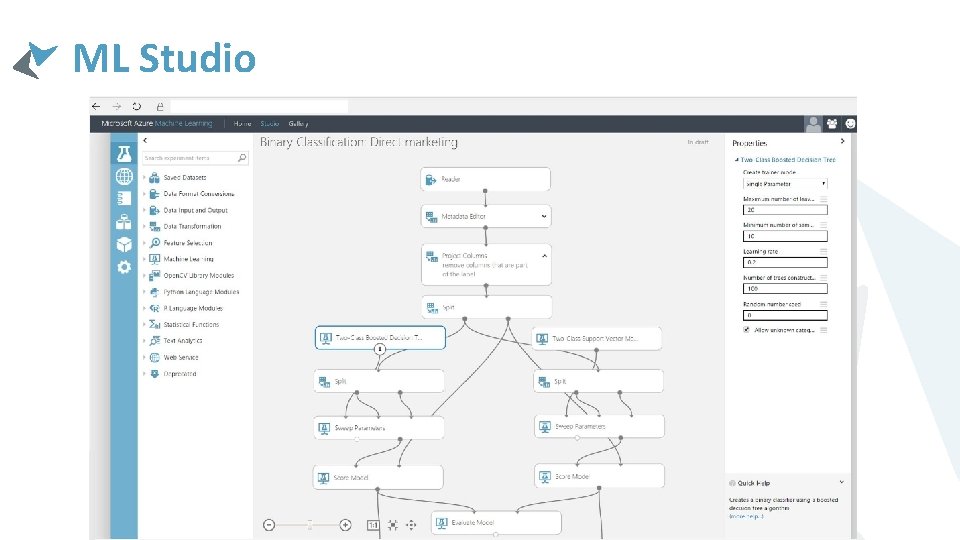Viewport: 960px width, 540px height.
Task: Click the canvas zoom slider
Action: point(310,525)
